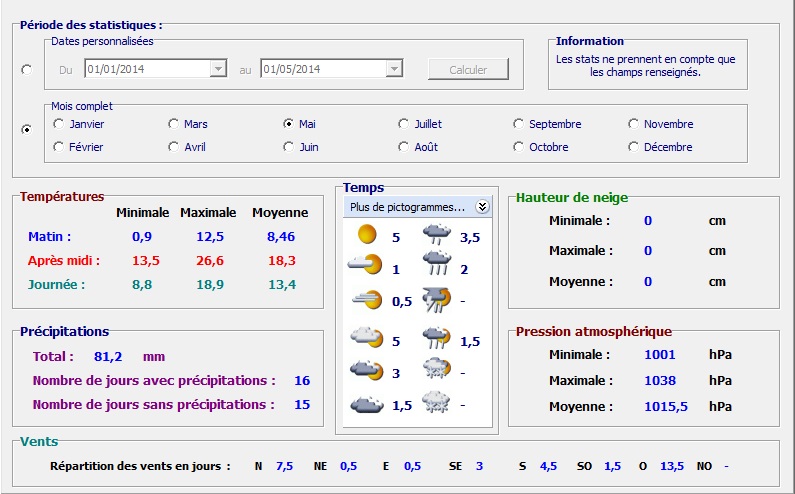Screen dimensions: 795x494
Task: Choose the Septembre month
Action: coord(547,124)
